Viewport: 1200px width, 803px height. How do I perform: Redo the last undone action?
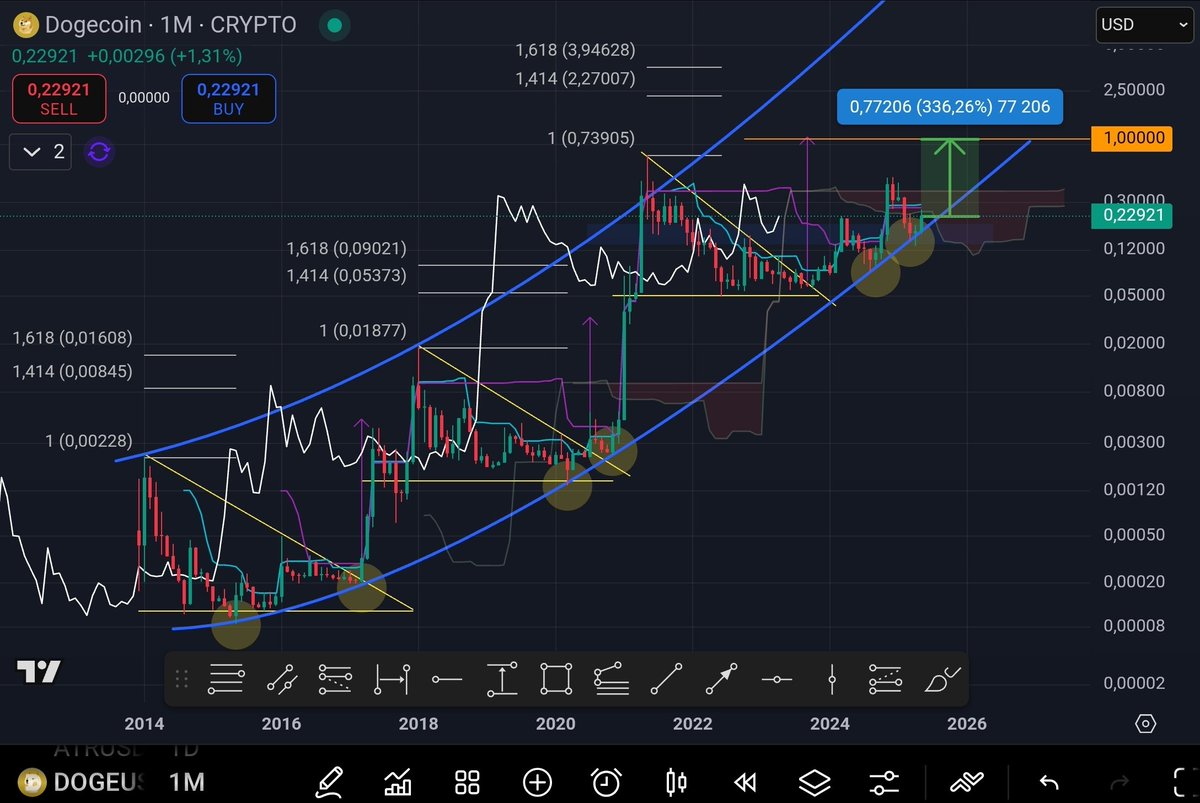click(x=1119, y=782)
